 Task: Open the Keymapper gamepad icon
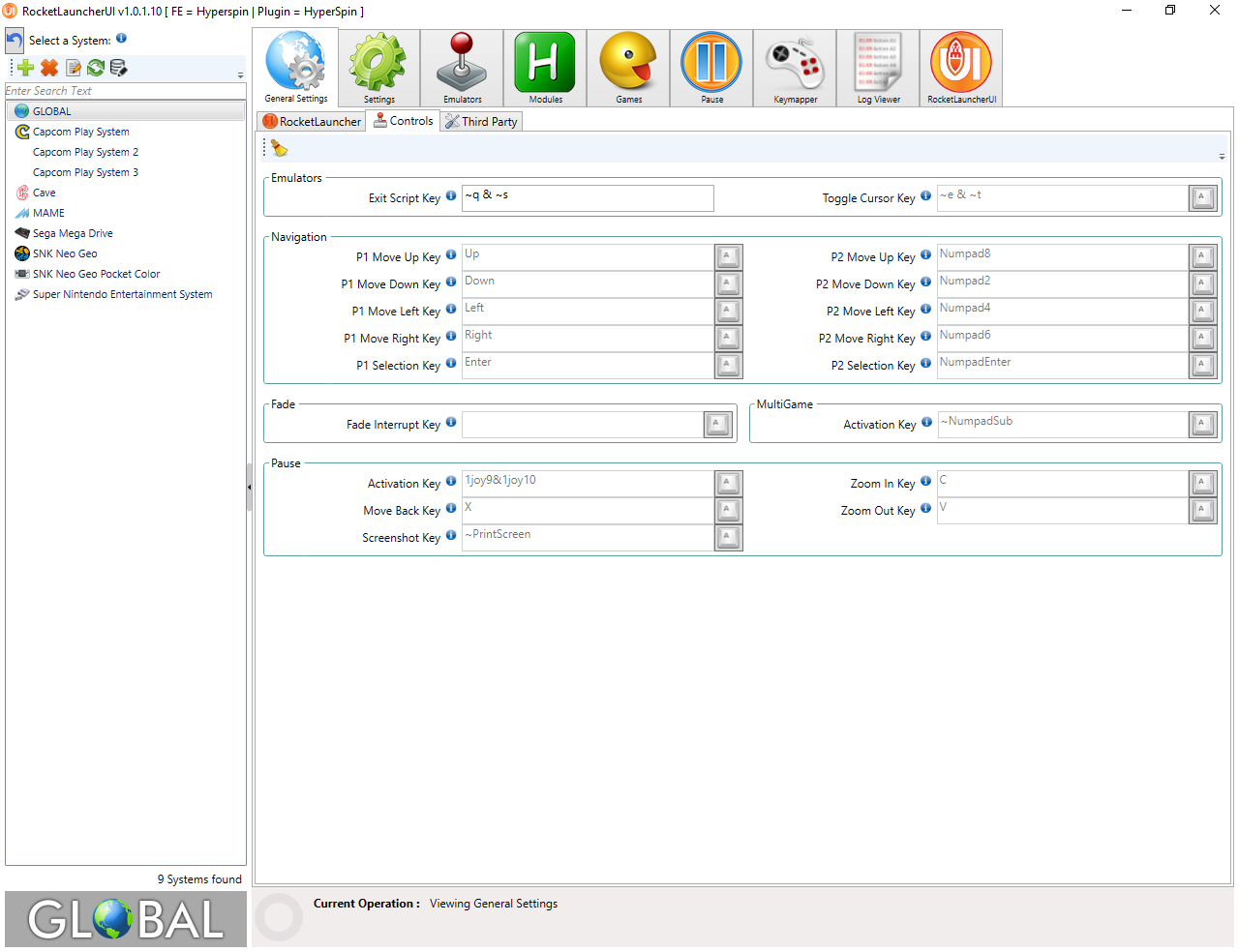pyautogui.click(x=795, y=68)
